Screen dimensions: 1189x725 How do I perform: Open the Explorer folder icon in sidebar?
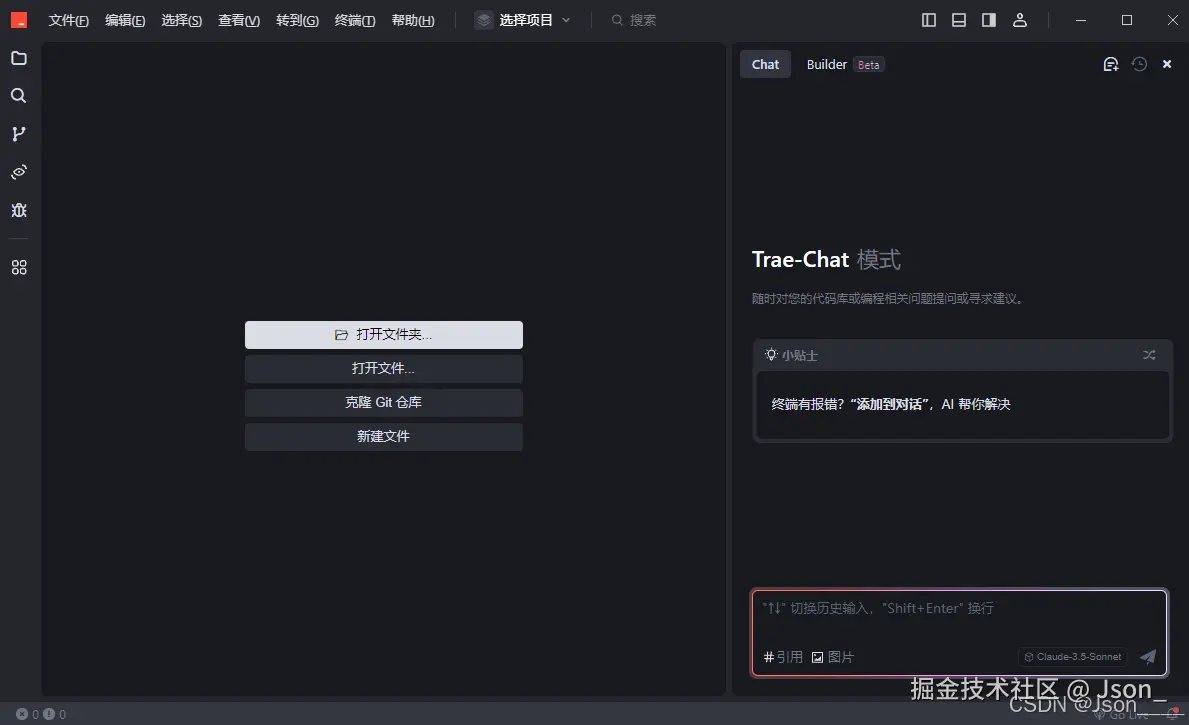tap(19, 58)
